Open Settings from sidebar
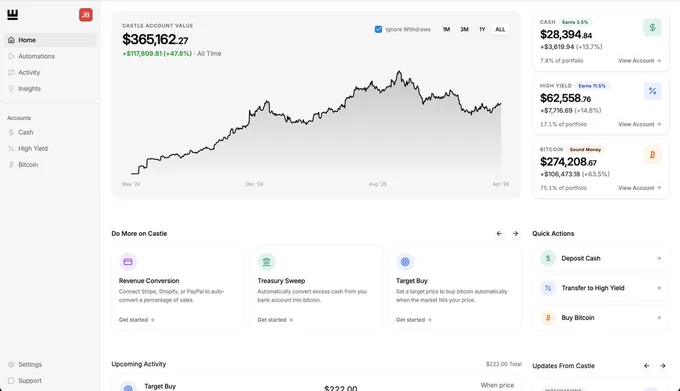Screen dimensions: 680x391 [50, 365]
